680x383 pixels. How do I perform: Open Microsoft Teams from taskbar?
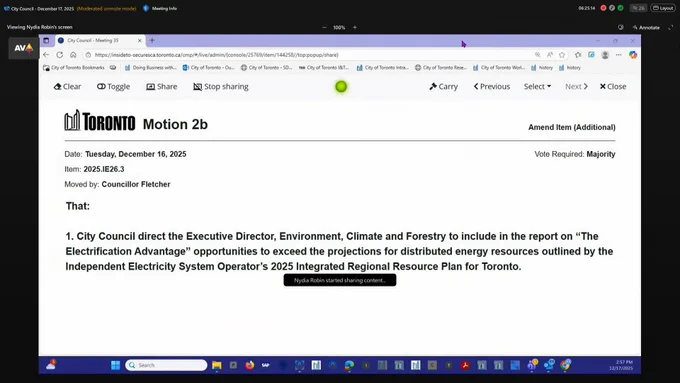tap(533, 365)
